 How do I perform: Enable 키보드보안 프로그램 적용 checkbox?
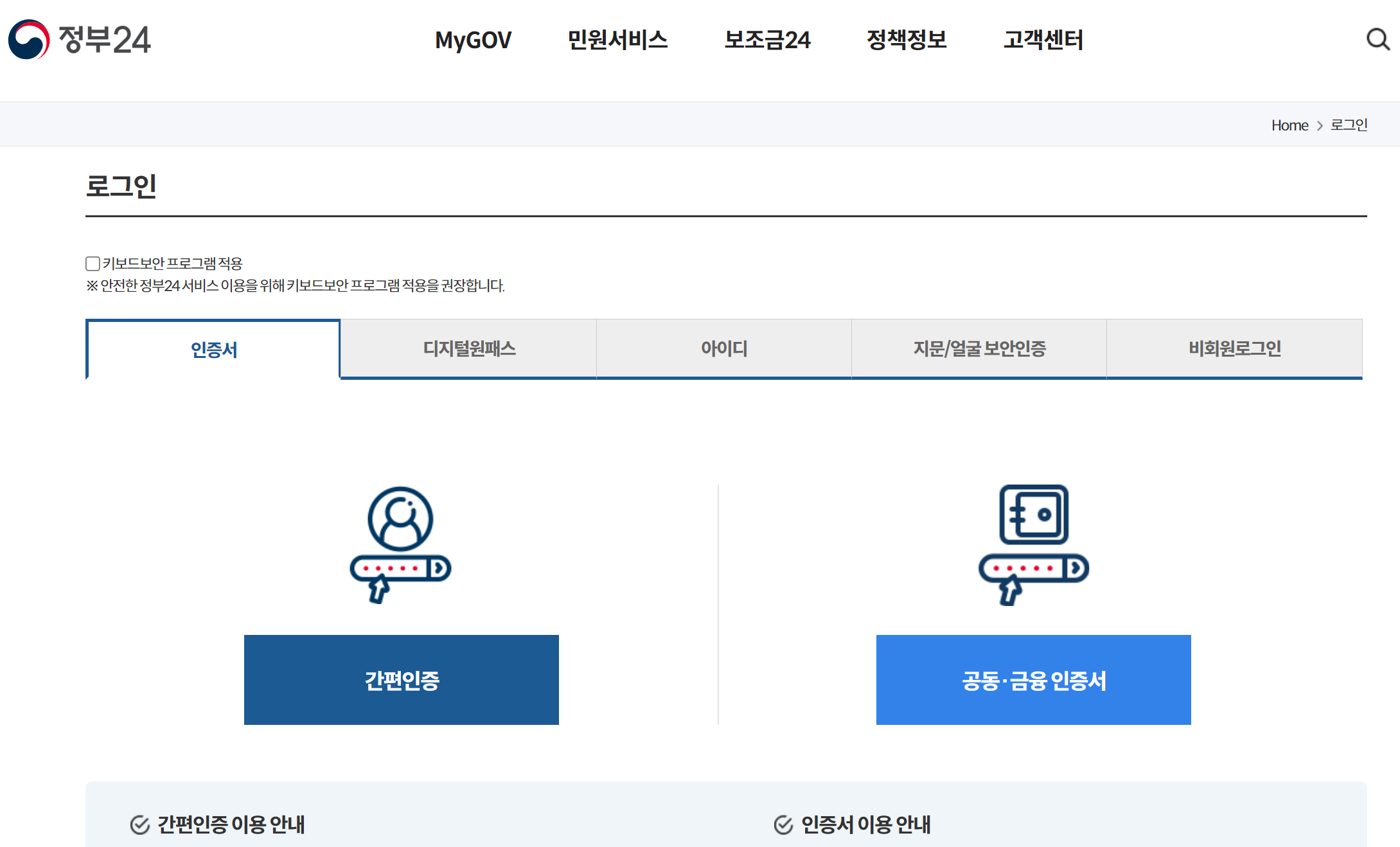pos(93,263)
